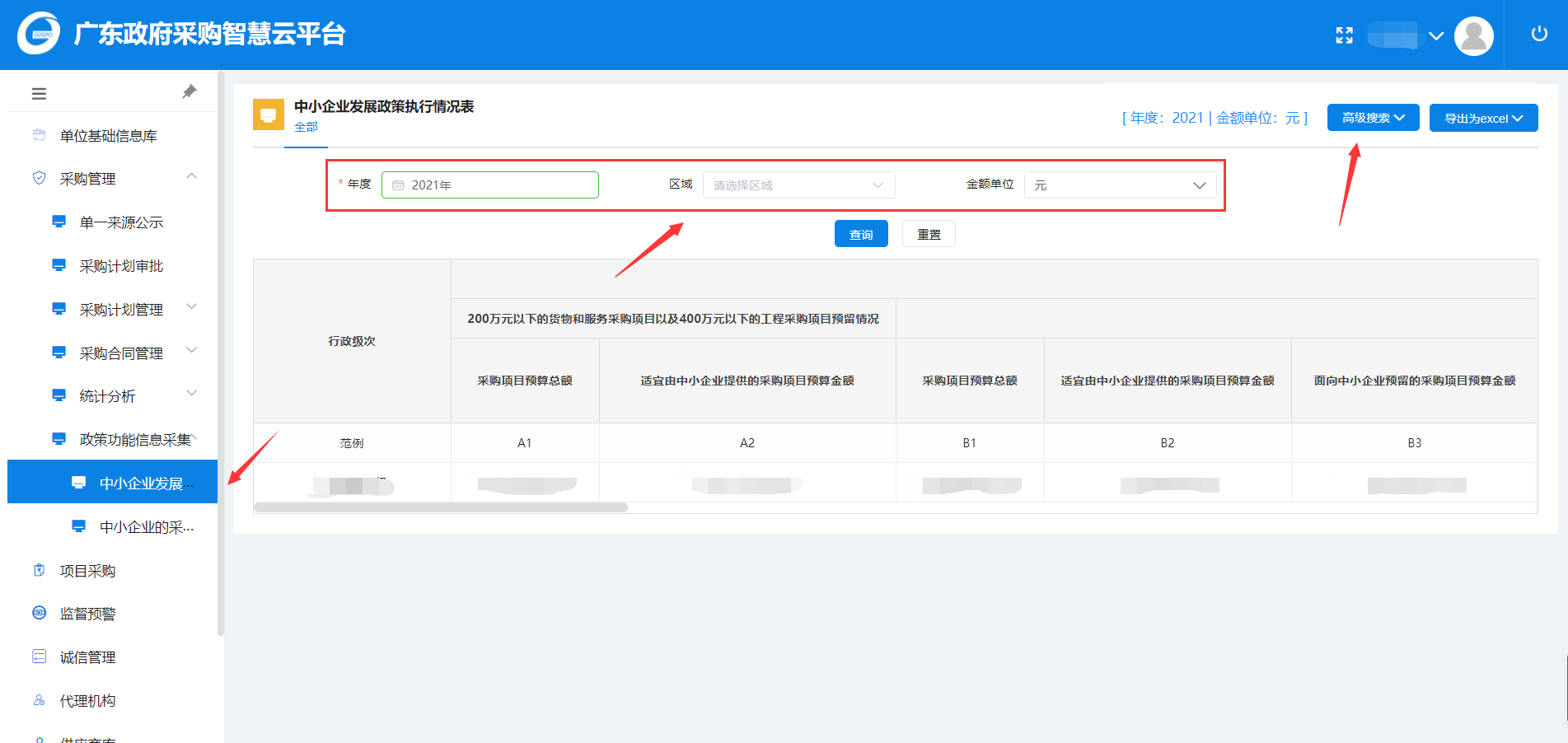
Task: Open 高级搜索 advanced search dropdown
Action: pyautogui.click(x=1373, y=118)
